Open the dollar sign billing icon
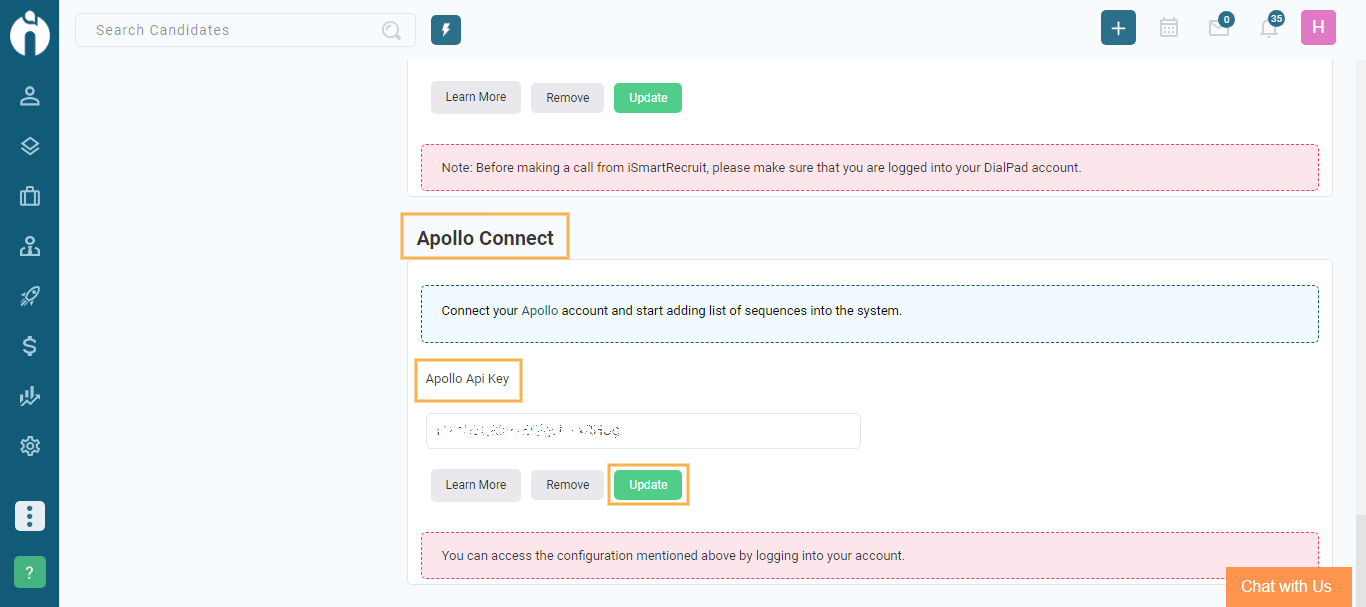This screenshot has width=1366, height=607. click(x=29, y=346)
